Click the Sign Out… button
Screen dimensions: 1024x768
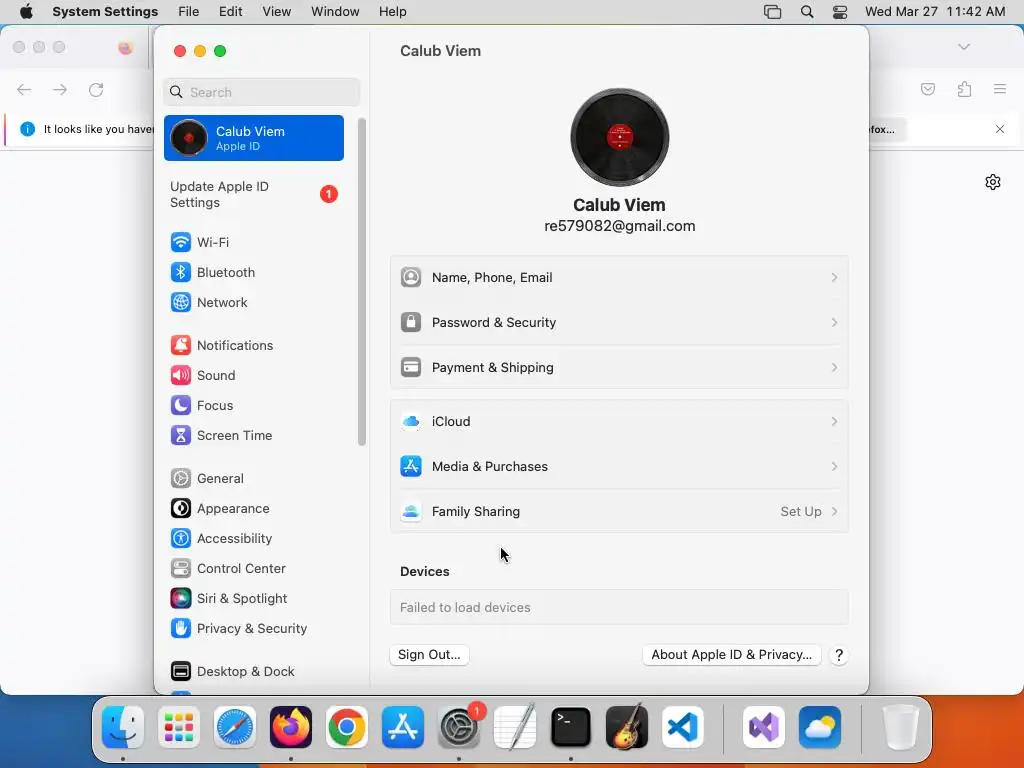pyautogui.click(x=429, y=655)
